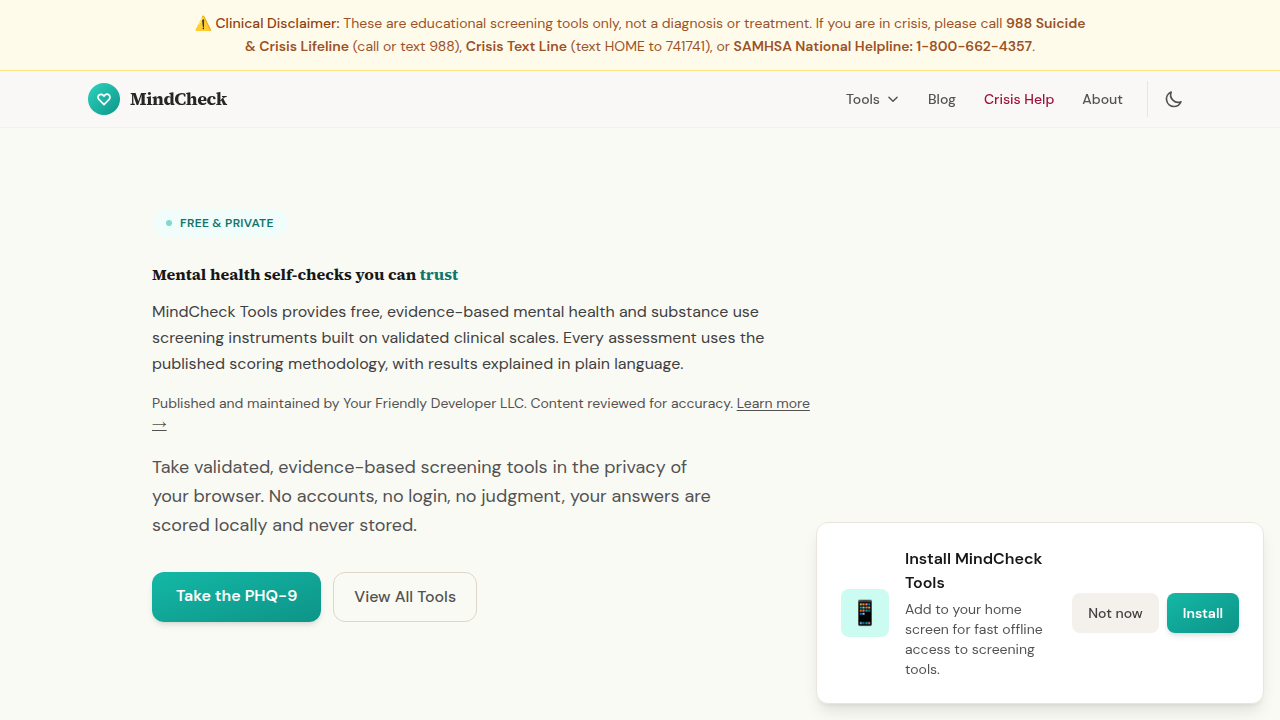Click the MindCheck heart logo icon

tap(104, 99)
